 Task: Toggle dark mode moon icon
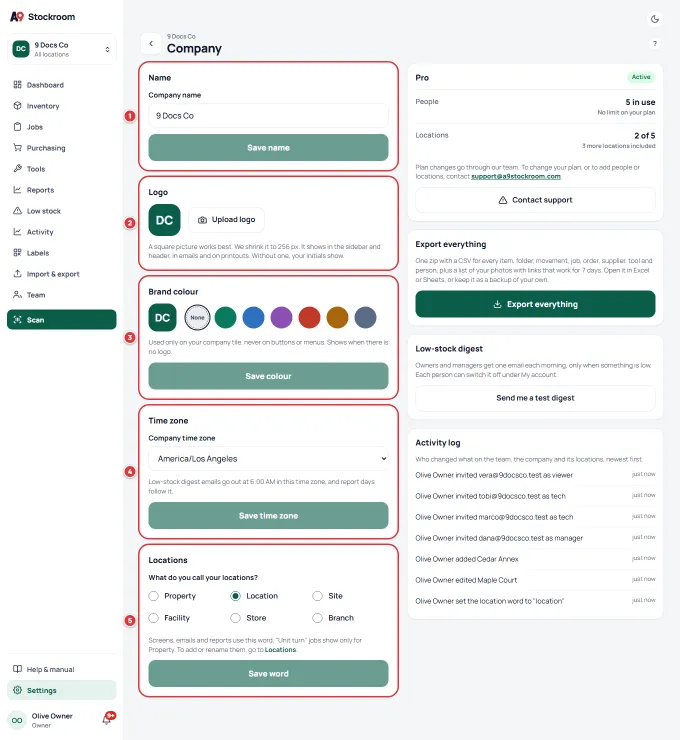pyautogui.click(x=655, y=19)
